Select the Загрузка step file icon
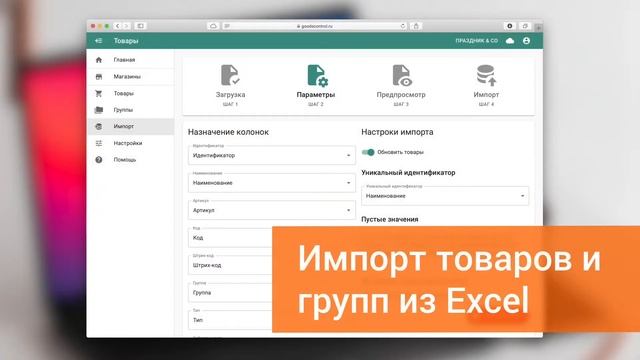 point(230,75)
